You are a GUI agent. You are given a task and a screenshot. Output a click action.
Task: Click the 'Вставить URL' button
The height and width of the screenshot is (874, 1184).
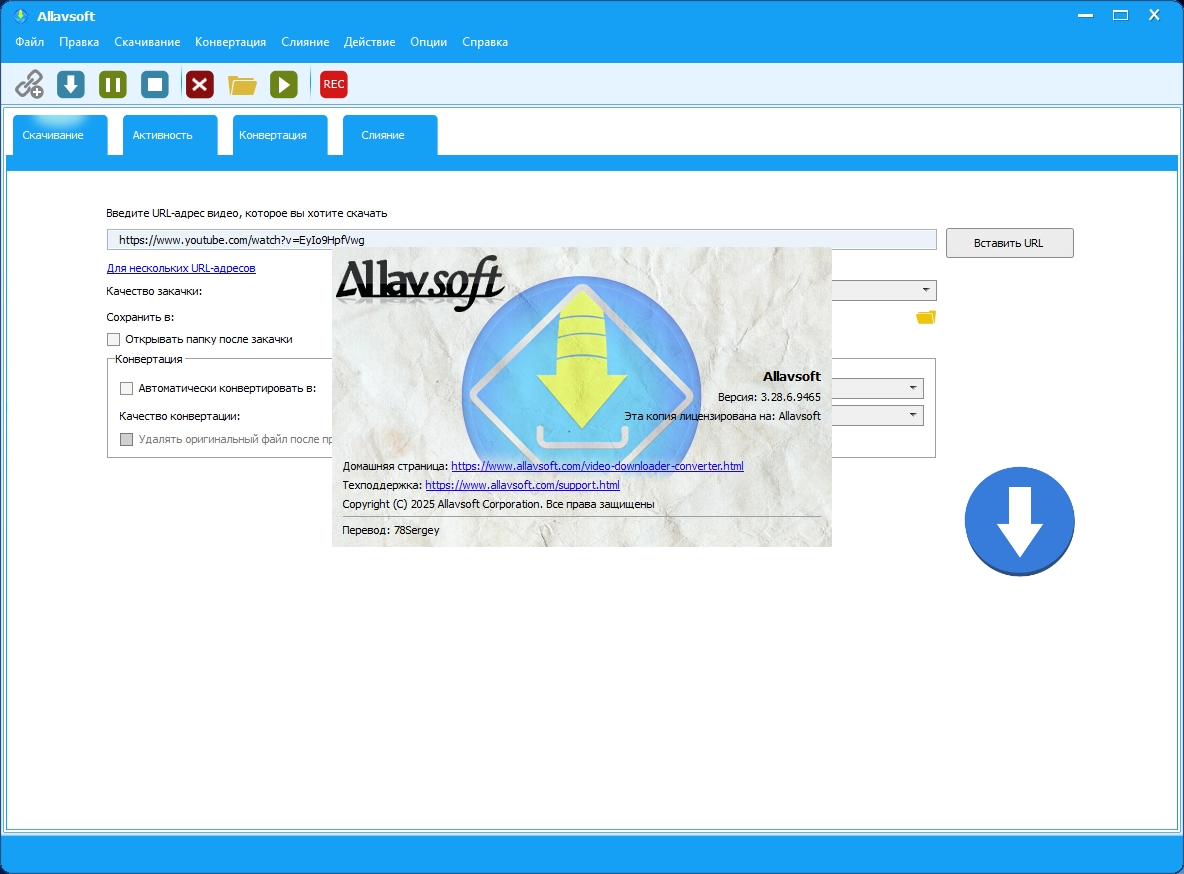pos(1010,243)
